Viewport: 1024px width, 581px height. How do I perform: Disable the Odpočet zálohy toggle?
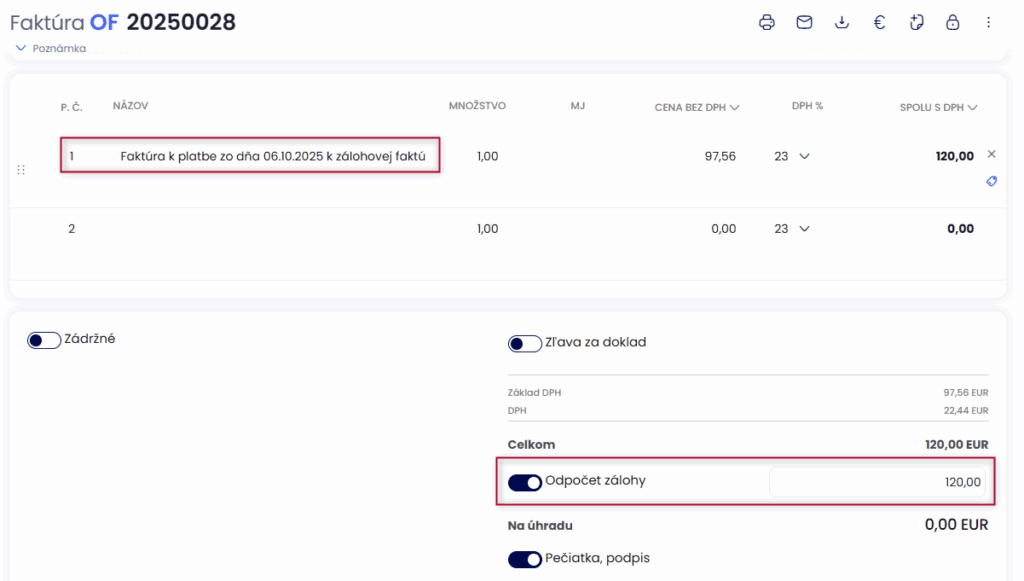click(525, 482)
